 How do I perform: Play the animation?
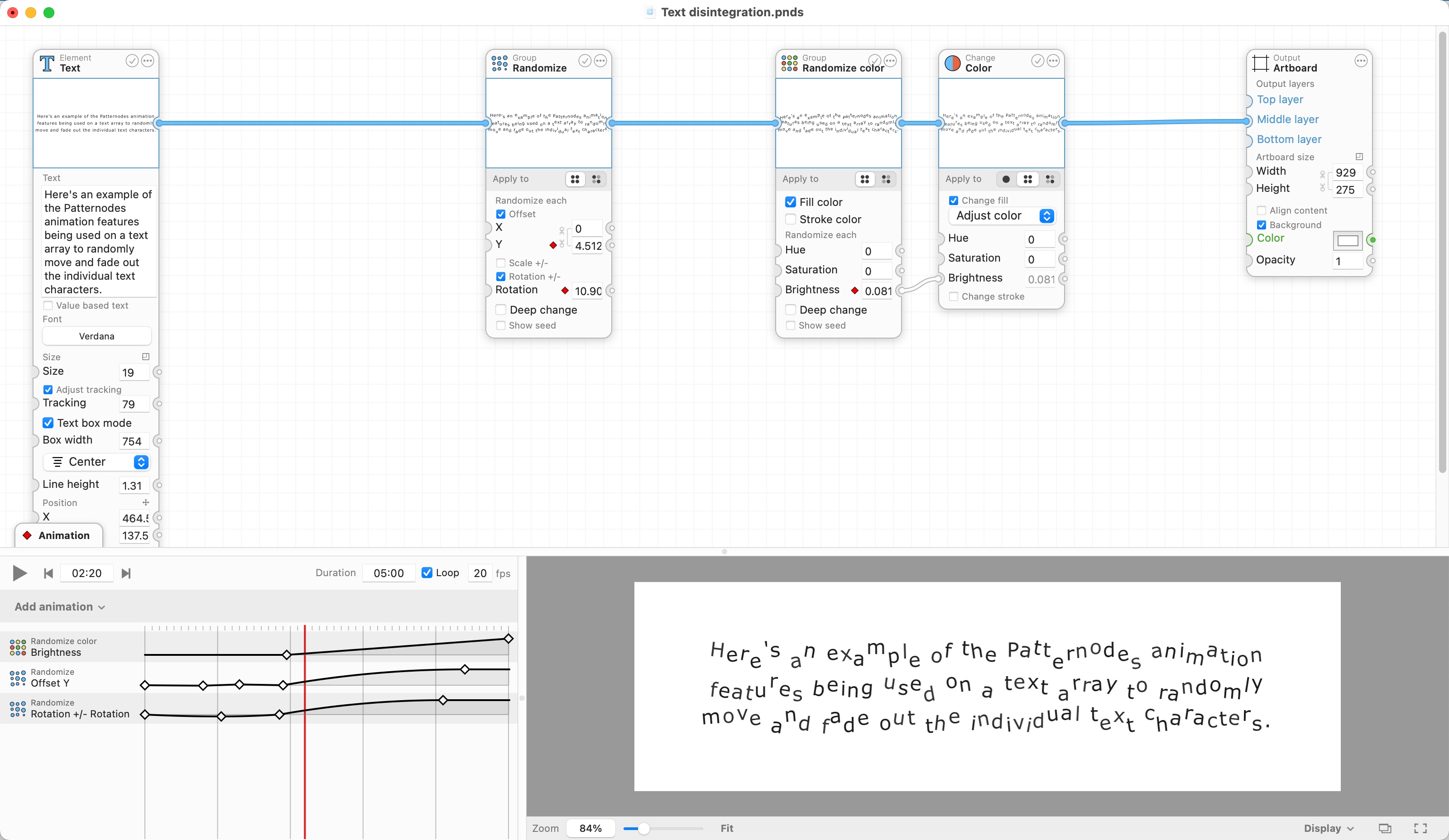[19, 573]
